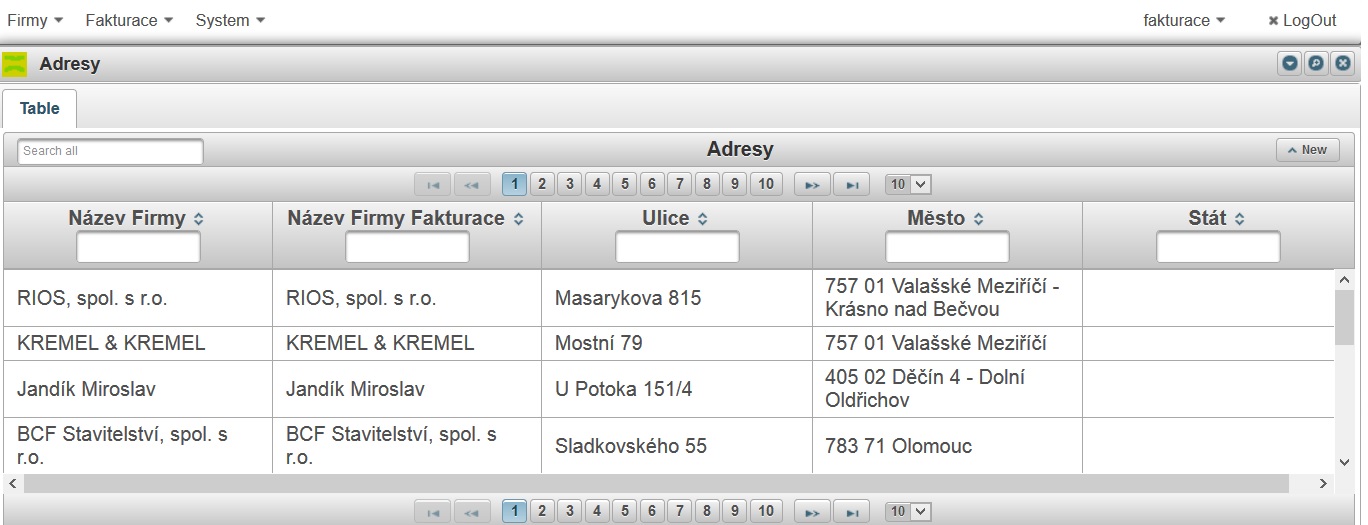Click KREMEL & KREMEL in Název Firmy Fakturace column
The image size is (1368, 525).
click(x=380, y=343)
